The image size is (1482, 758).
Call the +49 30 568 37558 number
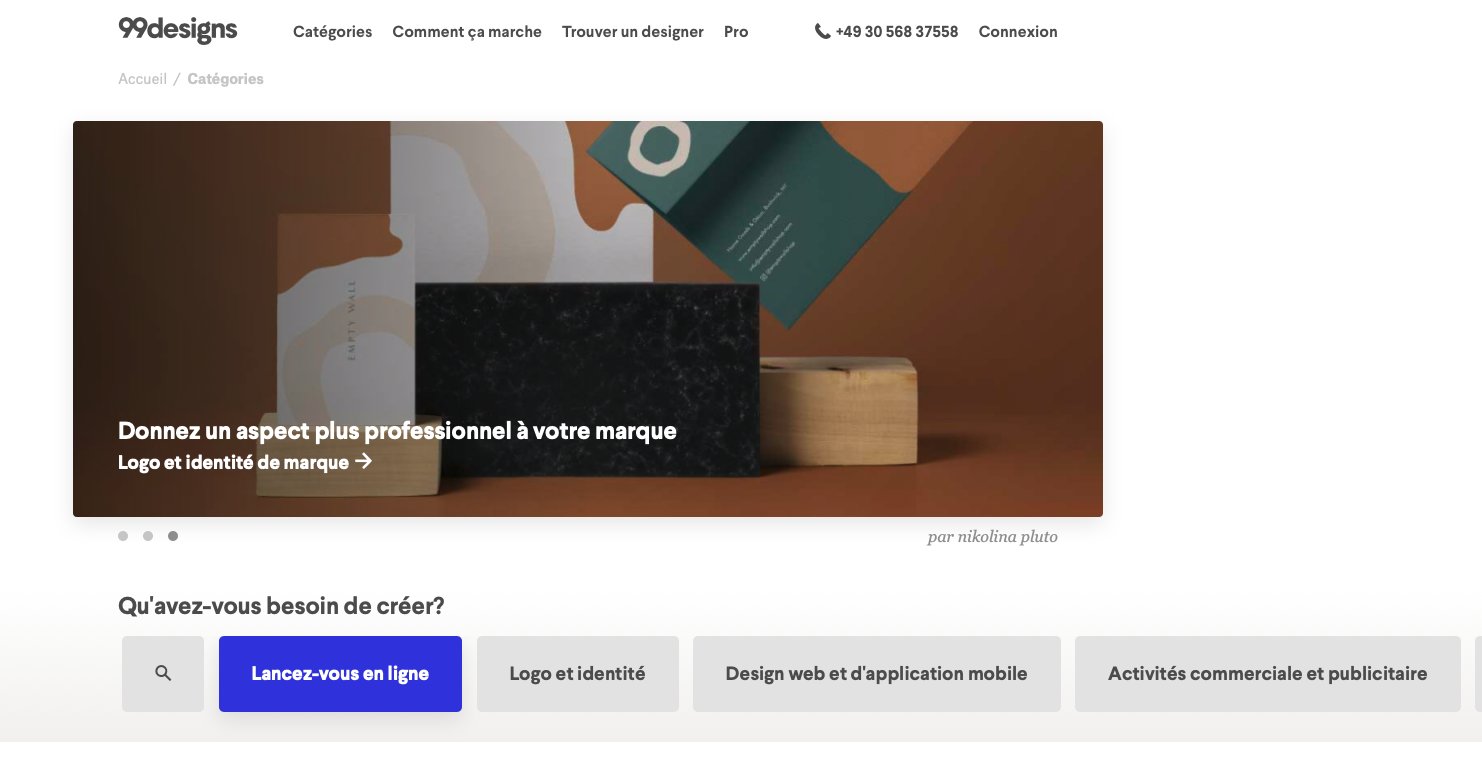(x=897, y=32)
